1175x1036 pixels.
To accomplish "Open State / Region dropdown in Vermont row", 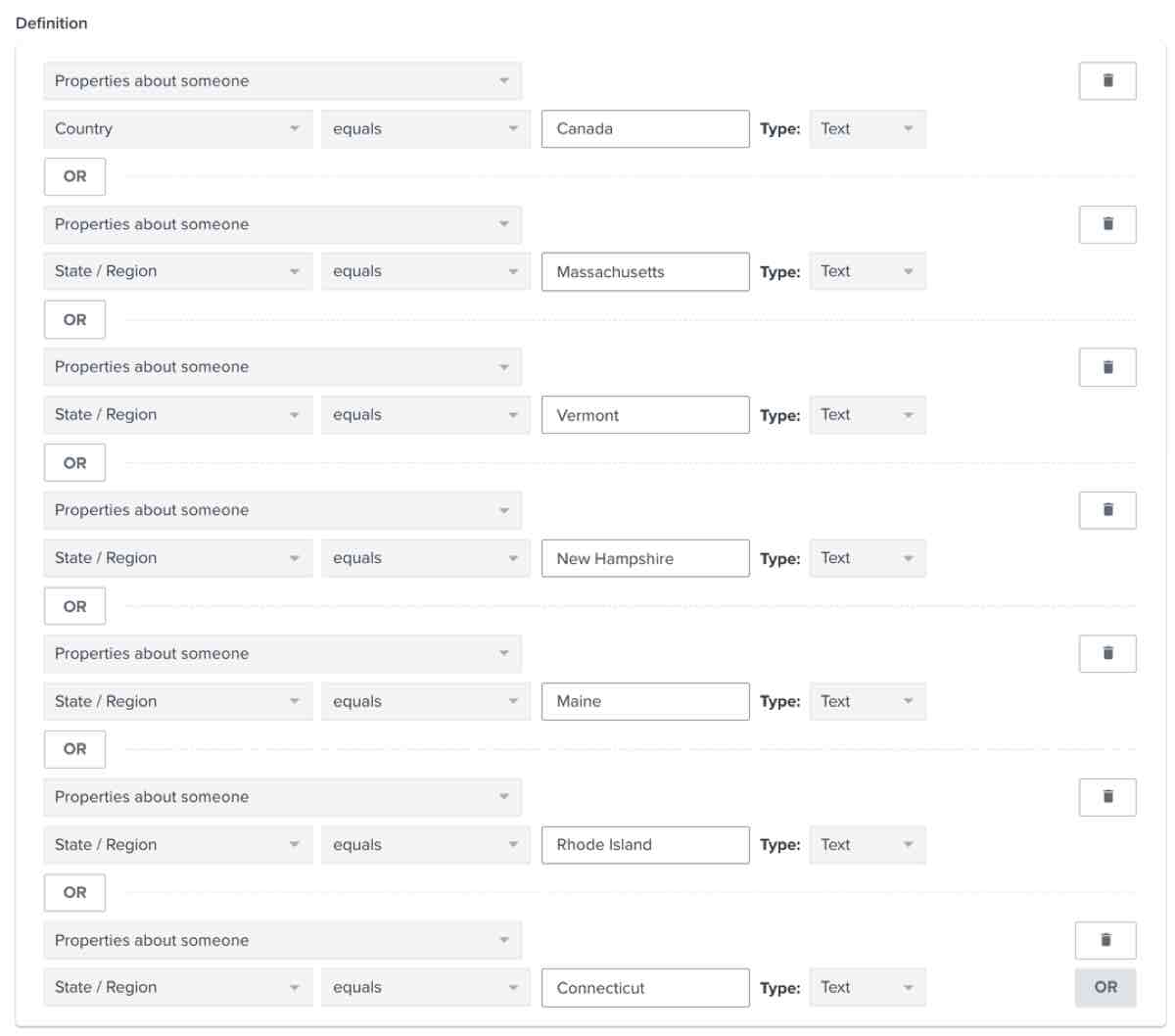I will pyautogui.click(x=177, y=415).
